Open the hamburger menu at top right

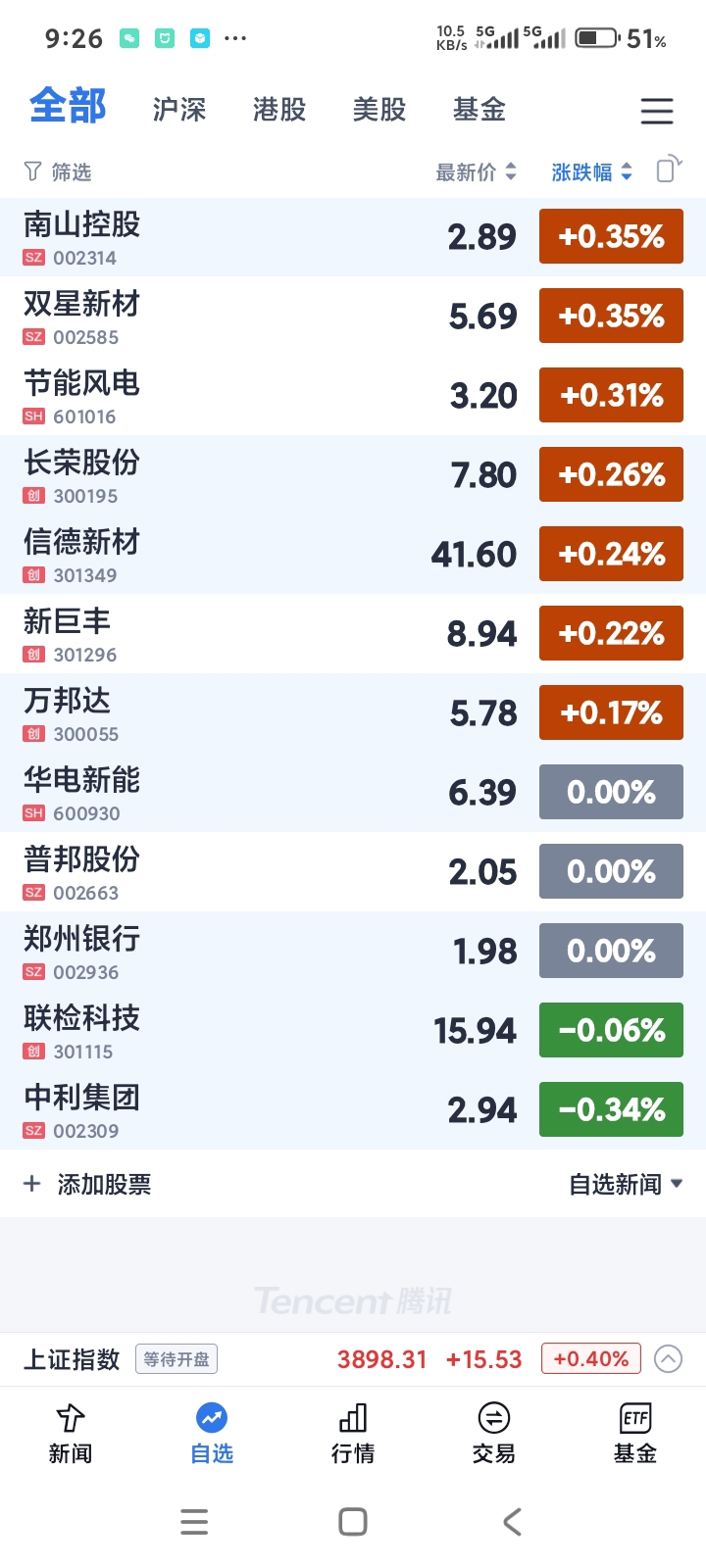(656, 110)
